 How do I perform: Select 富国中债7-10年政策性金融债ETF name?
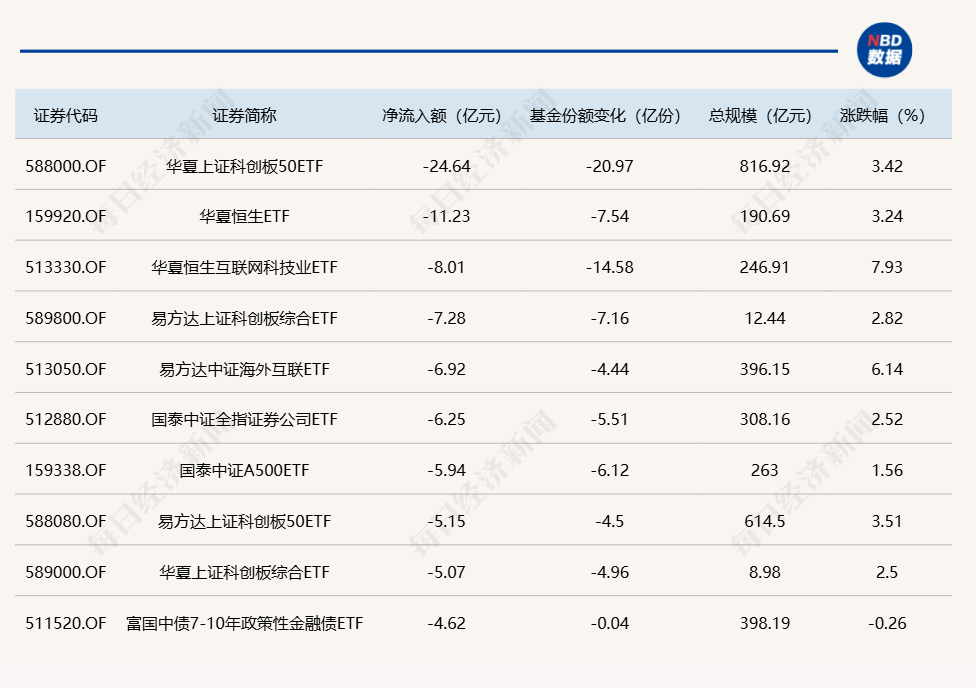pos(244,623)
